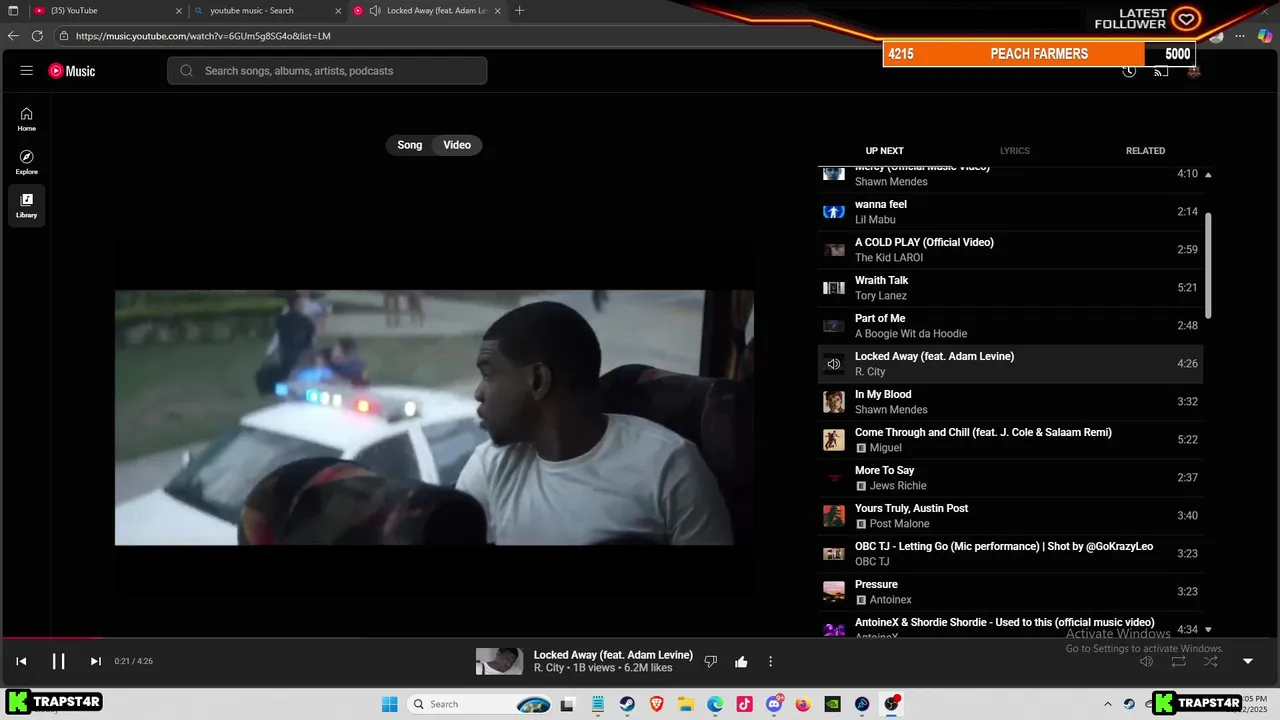Viewport: 1280px width, 720px height.
Task: Click the Windows taskbar Search box
Action: (x=480, y=704)
